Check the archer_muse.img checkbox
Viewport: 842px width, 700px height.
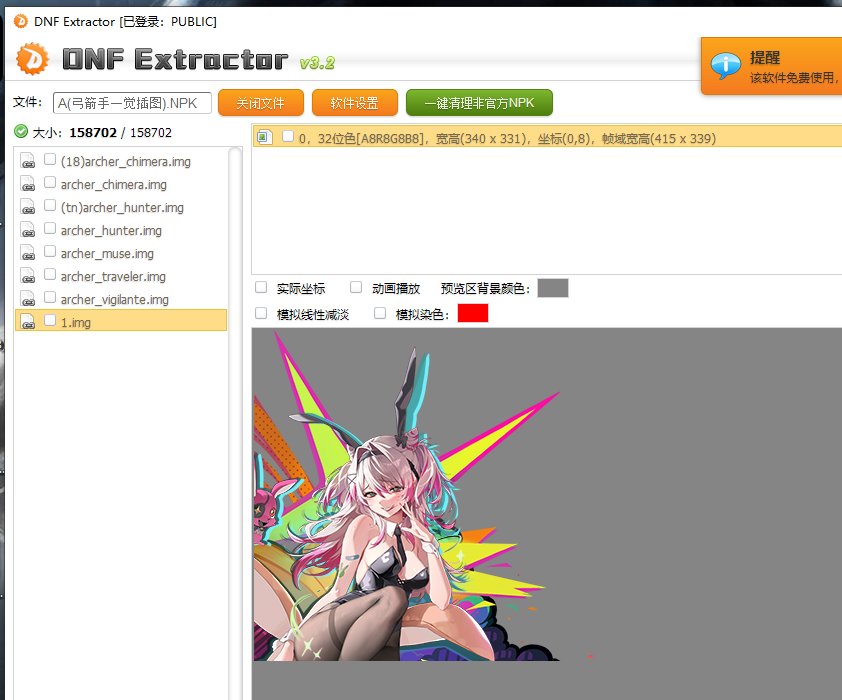click(x=50, y=252)
